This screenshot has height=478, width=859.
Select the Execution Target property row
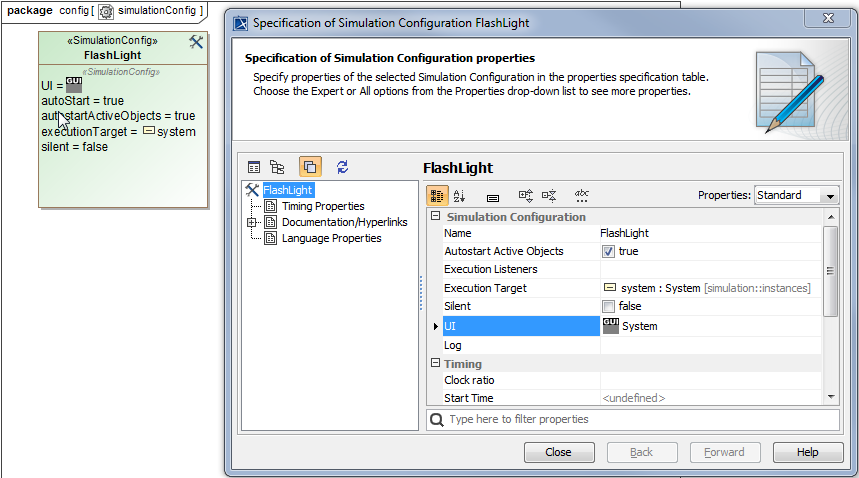[x=632, y=288]
